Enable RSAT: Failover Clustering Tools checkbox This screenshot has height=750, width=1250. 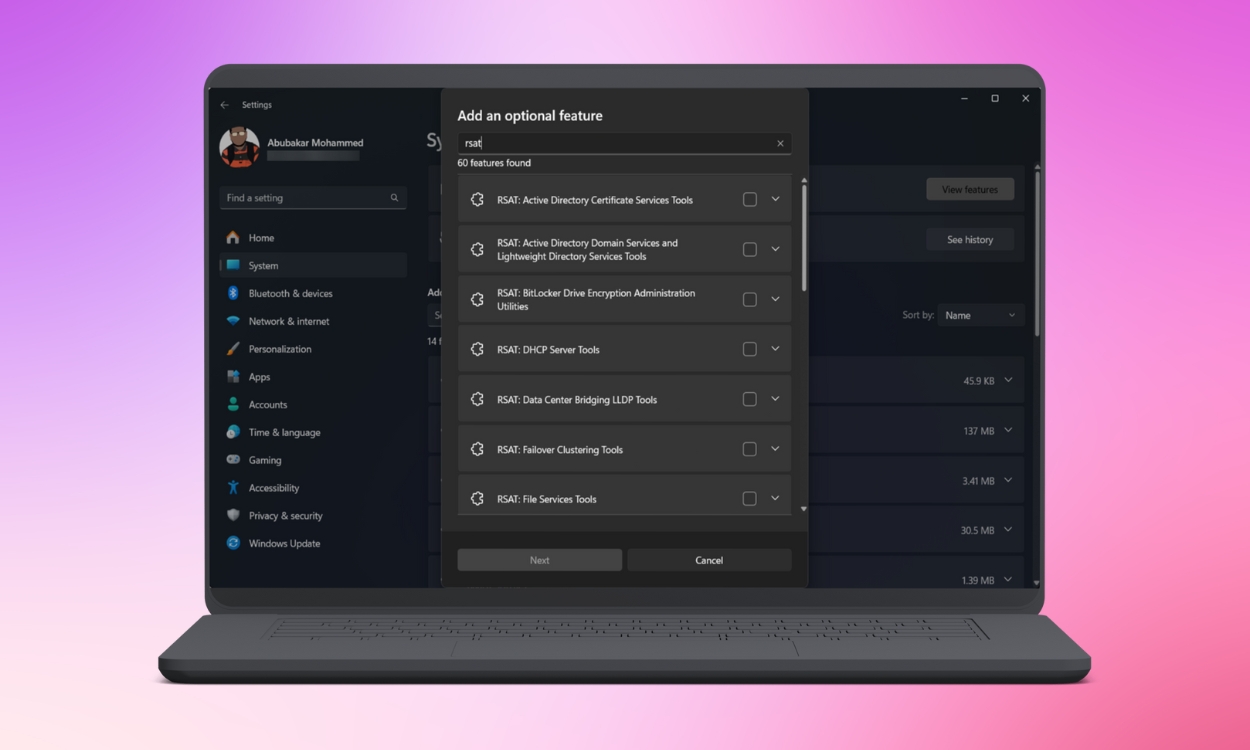point(749,449)
